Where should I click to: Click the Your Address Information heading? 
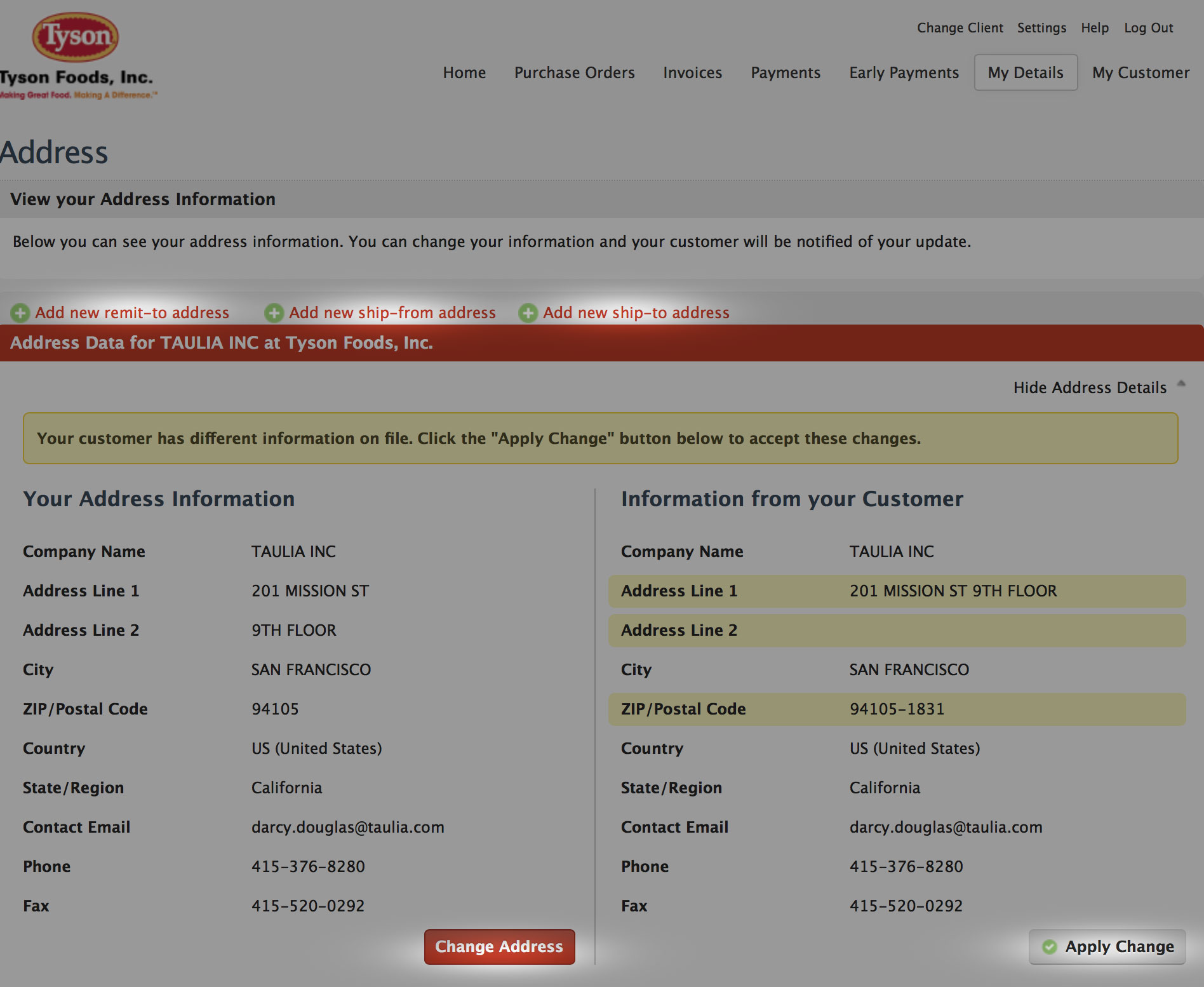[159, 499]
